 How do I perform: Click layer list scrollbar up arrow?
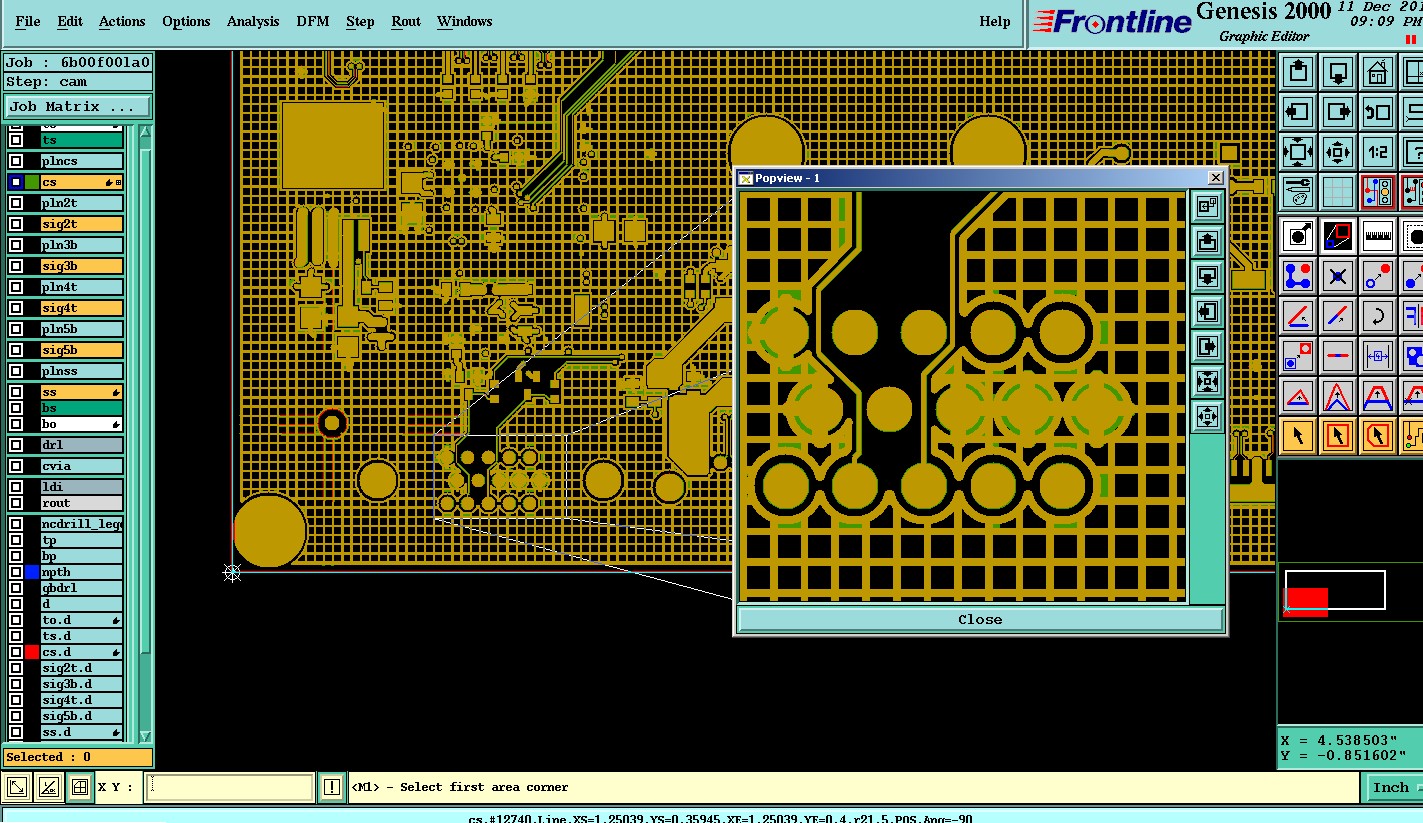145,132
